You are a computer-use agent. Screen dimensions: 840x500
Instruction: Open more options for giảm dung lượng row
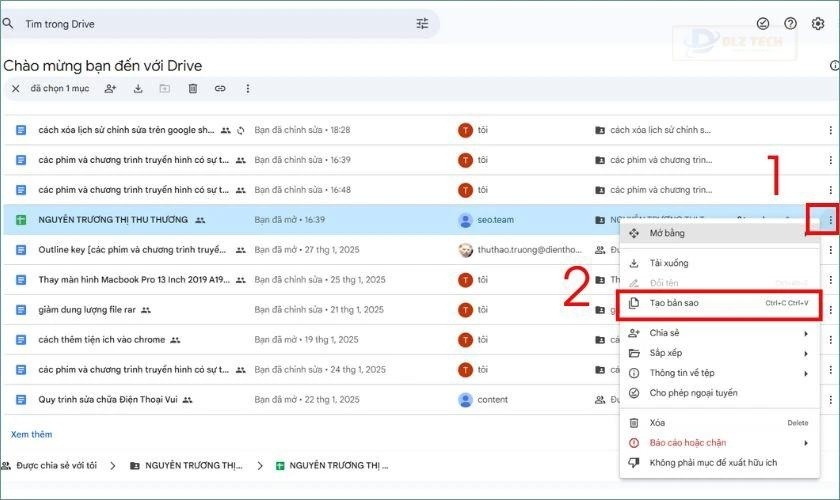click(830, 310)
